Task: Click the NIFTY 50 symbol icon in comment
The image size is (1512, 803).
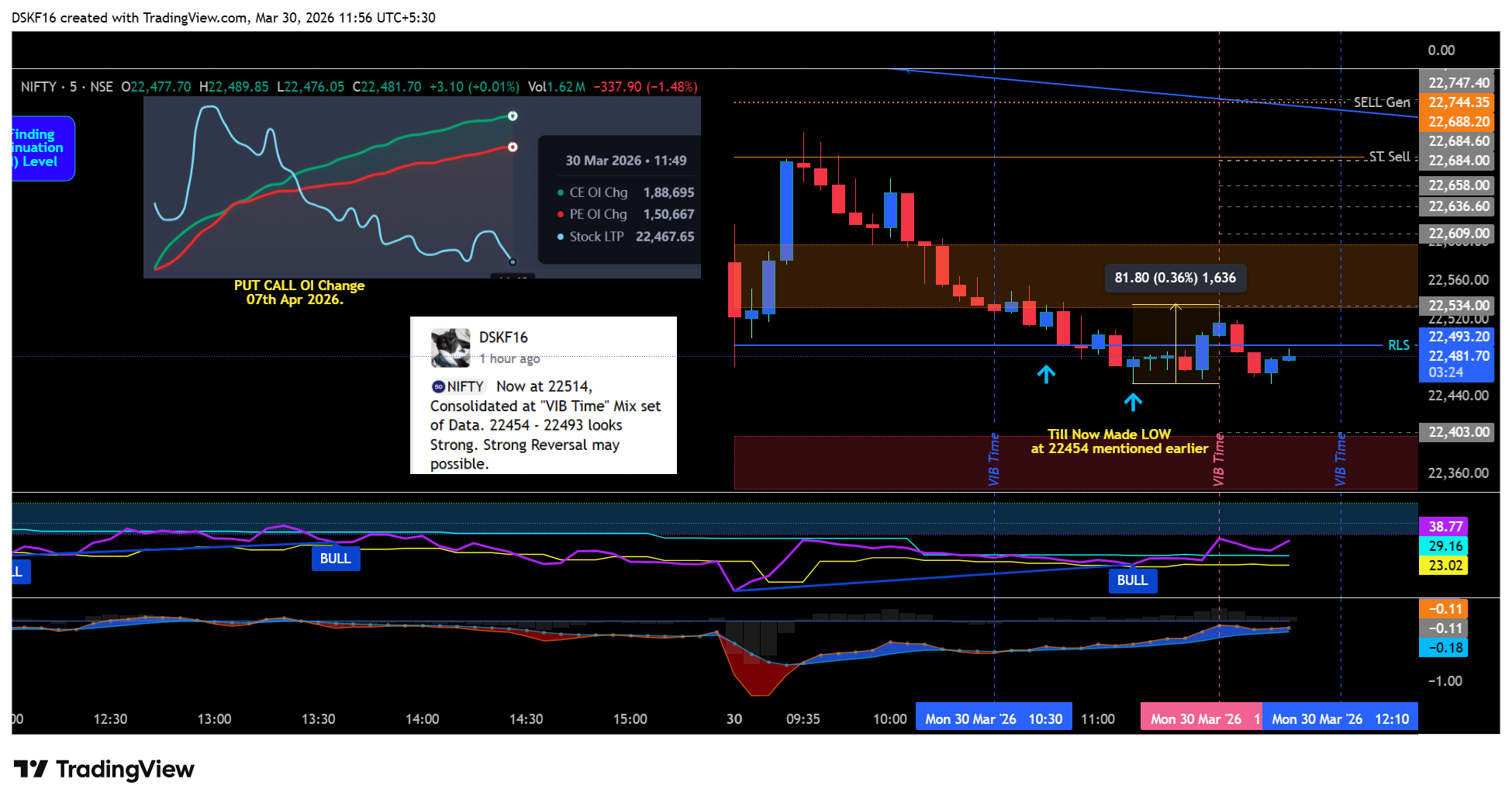Action: coord(438,386)
